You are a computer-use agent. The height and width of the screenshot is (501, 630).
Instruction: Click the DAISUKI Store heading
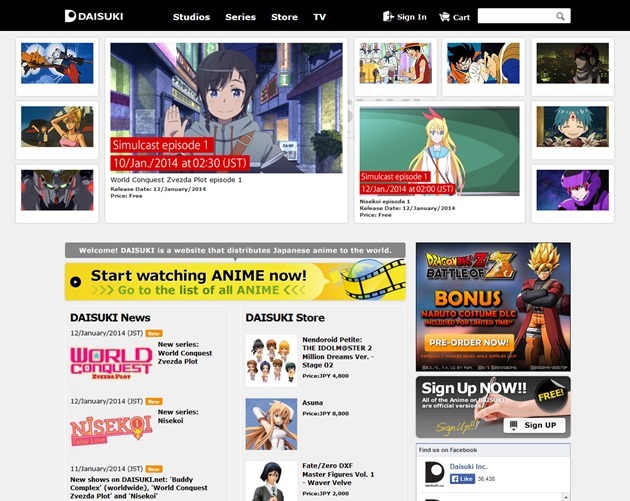click(x=285, y=318)
